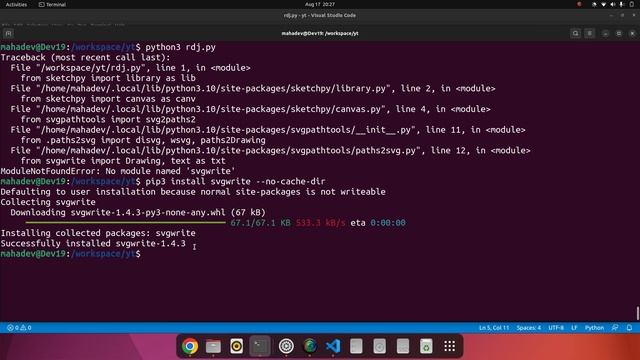Launch Google Chrome from the dock
The height and width of the screenshot is (360, 640).
coord(190,346)
